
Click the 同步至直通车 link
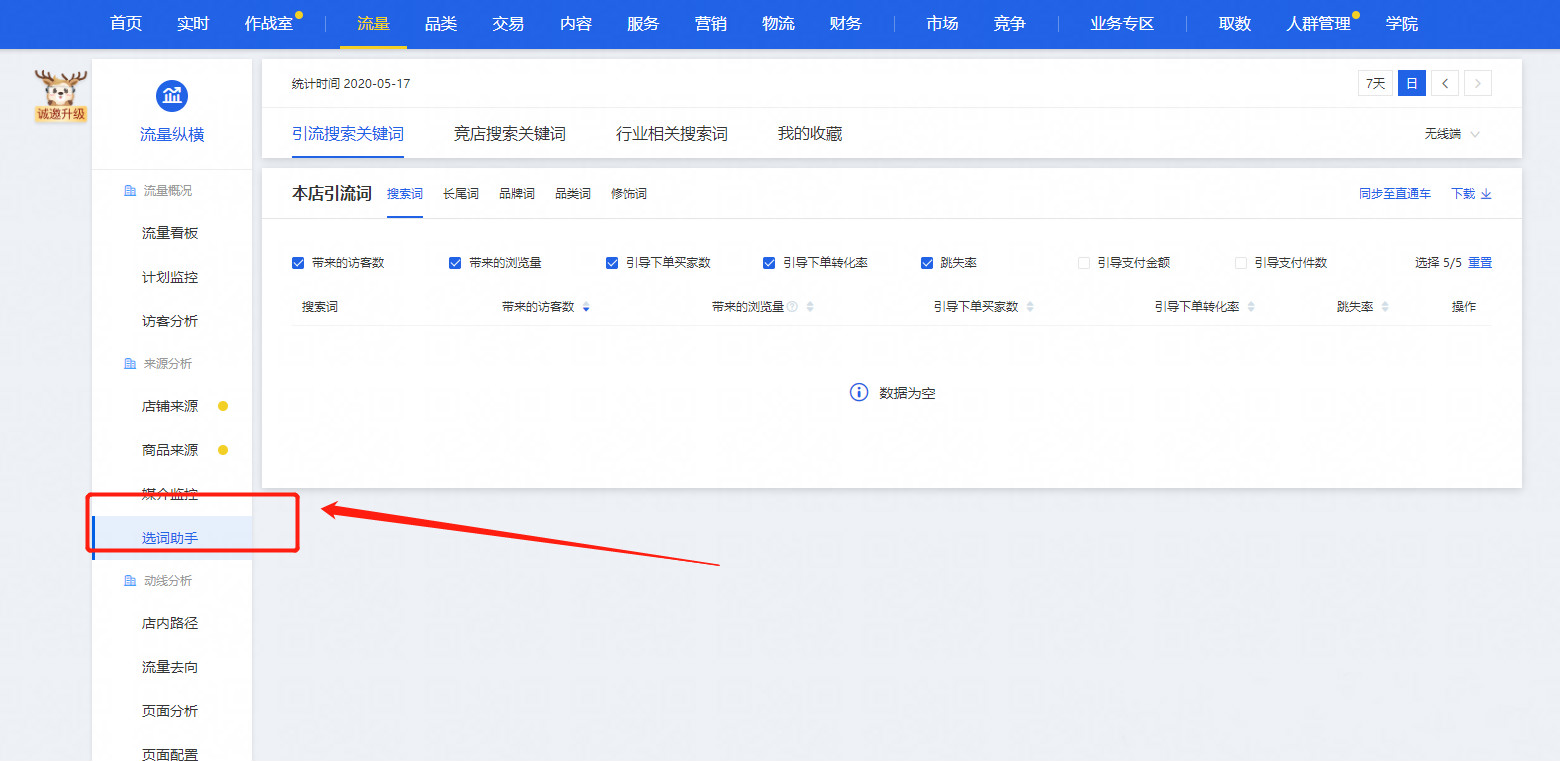pyautogui.click(x=1394, y=193)
